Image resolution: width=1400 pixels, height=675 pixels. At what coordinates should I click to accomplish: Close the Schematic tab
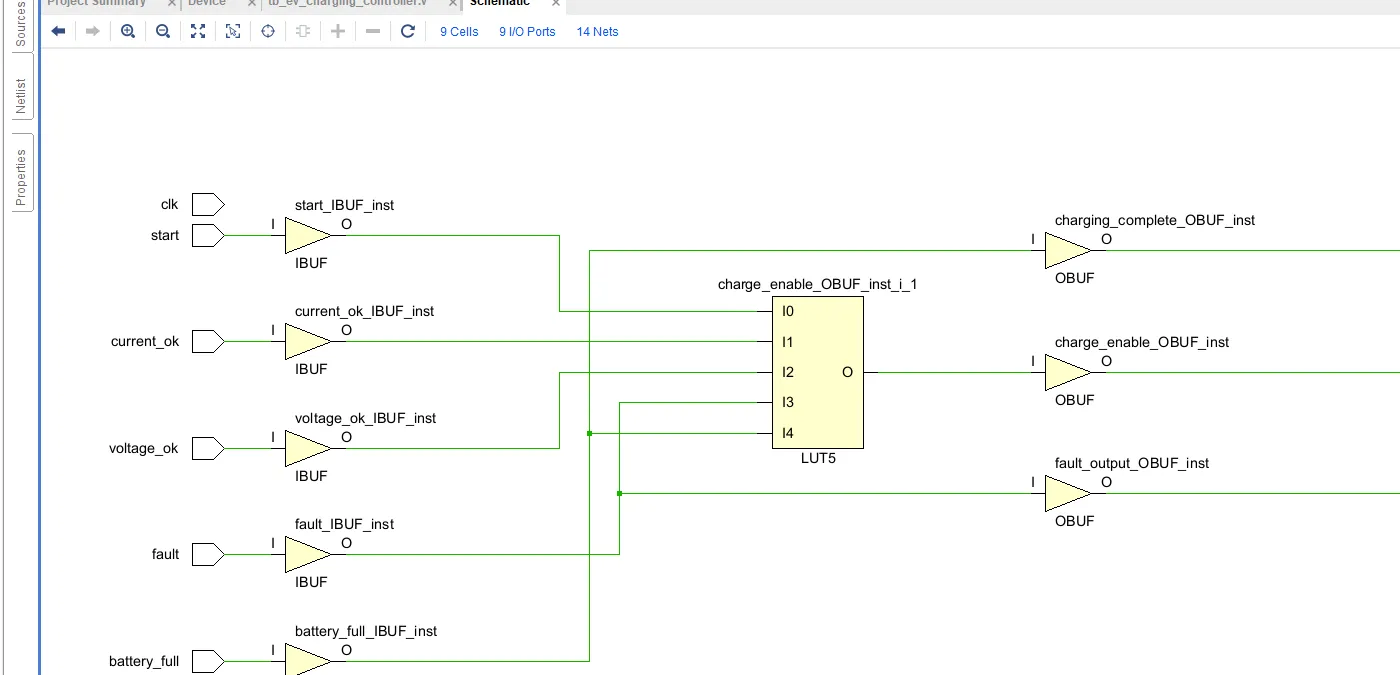coord(556,4)
